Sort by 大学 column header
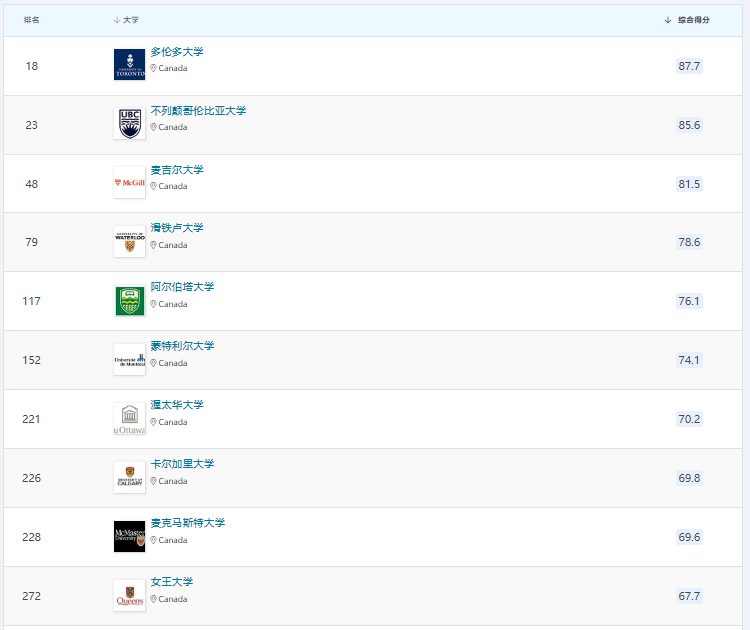The width and height of the screenshot is (750, 630). point(130,20)
